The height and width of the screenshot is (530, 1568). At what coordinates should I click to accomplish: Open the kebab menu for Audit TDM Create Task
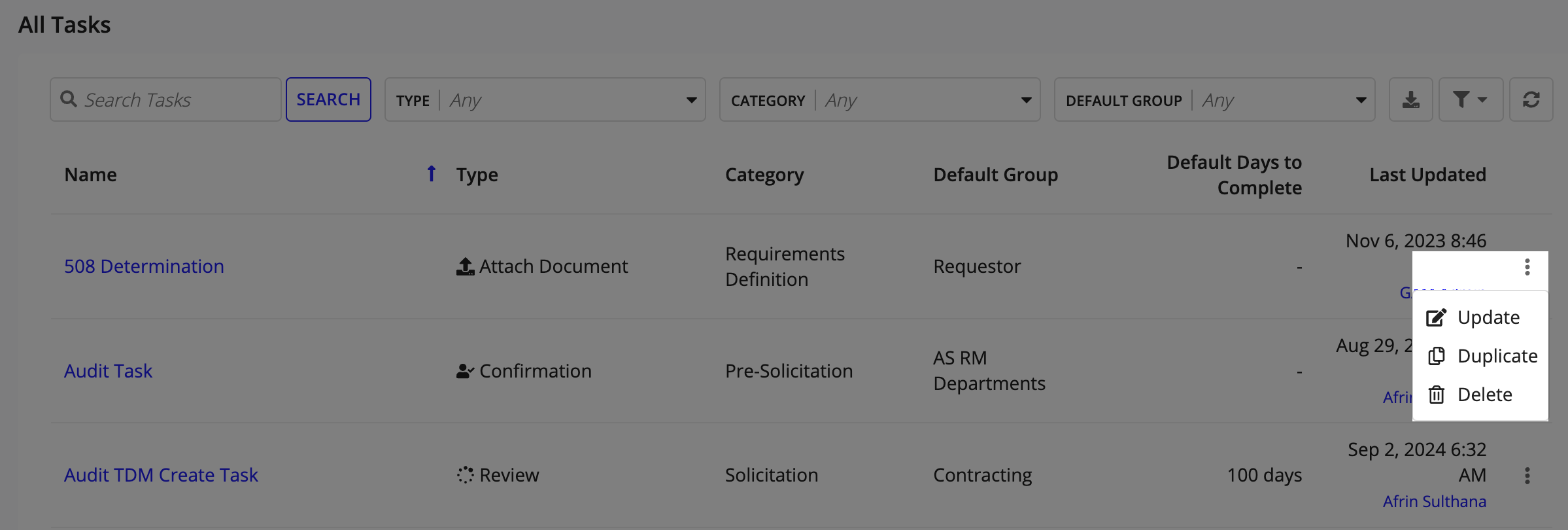coord(1527,476)
